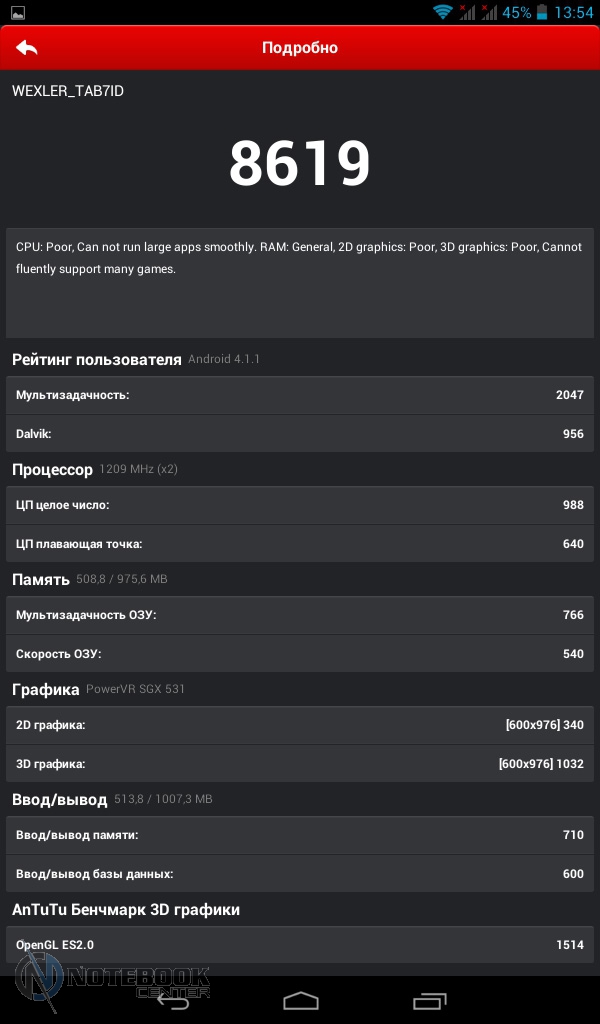Select the Скорость ОЗУ row
This screenshot has height=1024, width=600.
click(x=300, y=654)
